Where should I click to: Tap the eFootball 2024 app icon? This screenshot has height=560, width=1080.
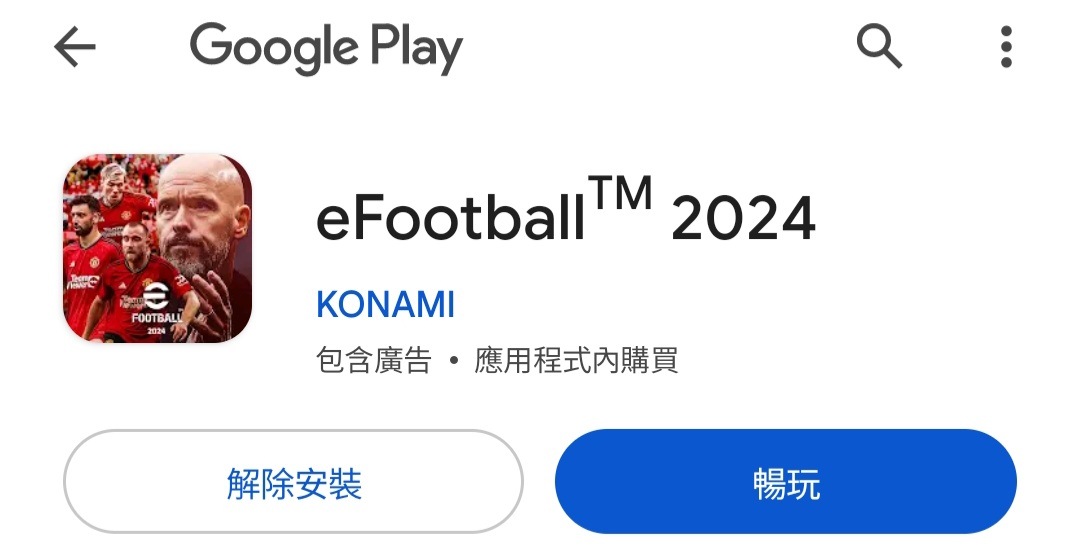pos(158,248)
